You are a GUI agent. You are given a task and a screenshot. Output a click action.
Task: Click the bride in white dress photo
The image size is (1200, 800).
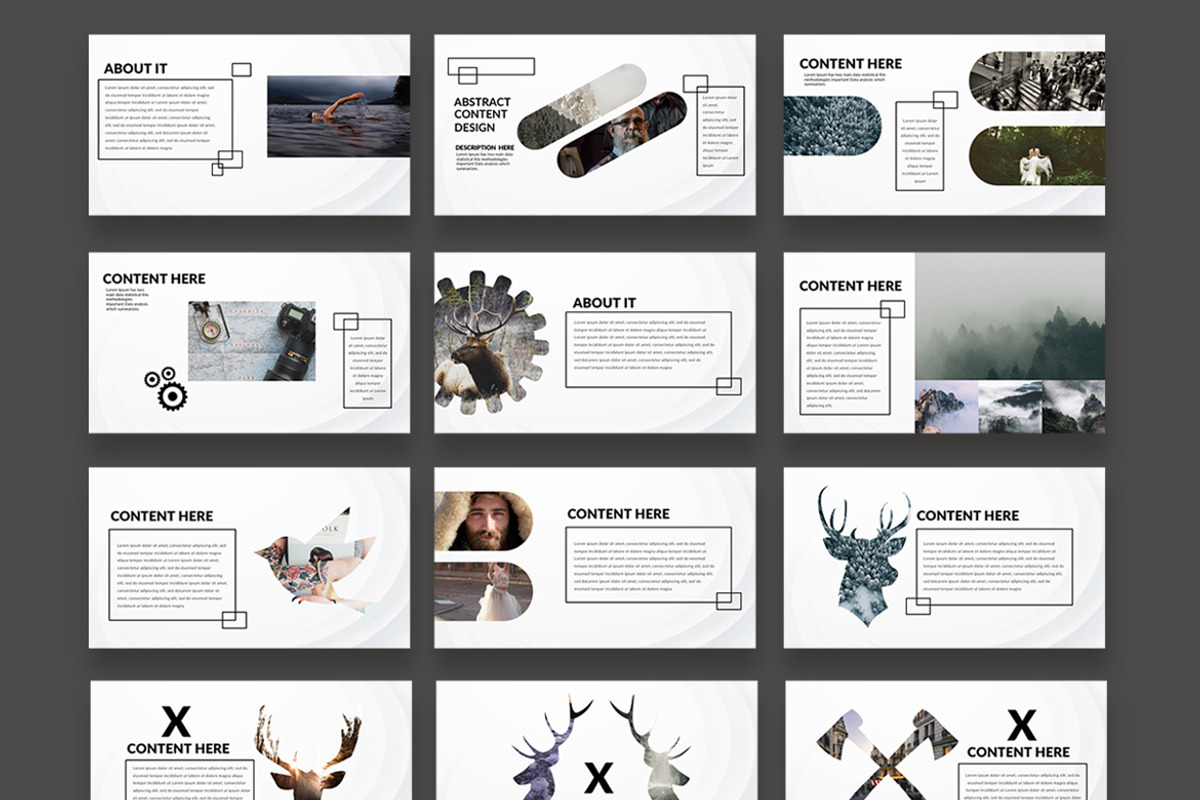(x=484, y=591)
